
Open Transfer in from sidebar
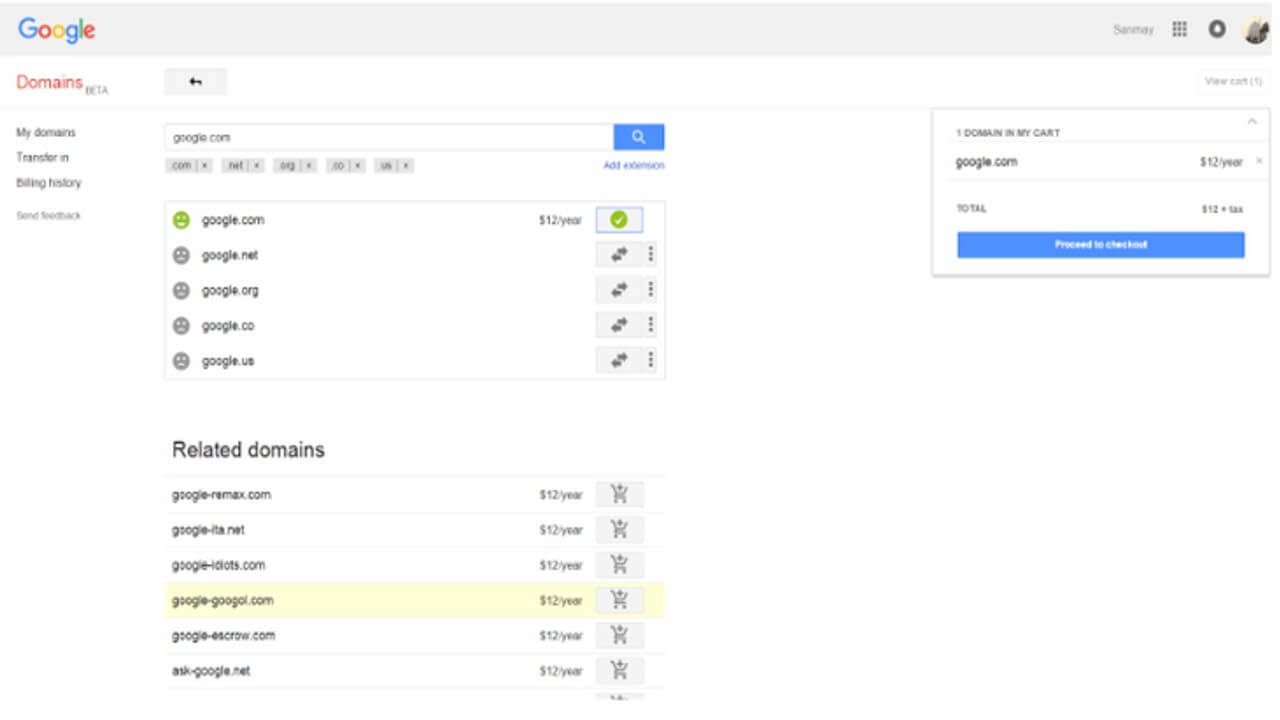43,158
